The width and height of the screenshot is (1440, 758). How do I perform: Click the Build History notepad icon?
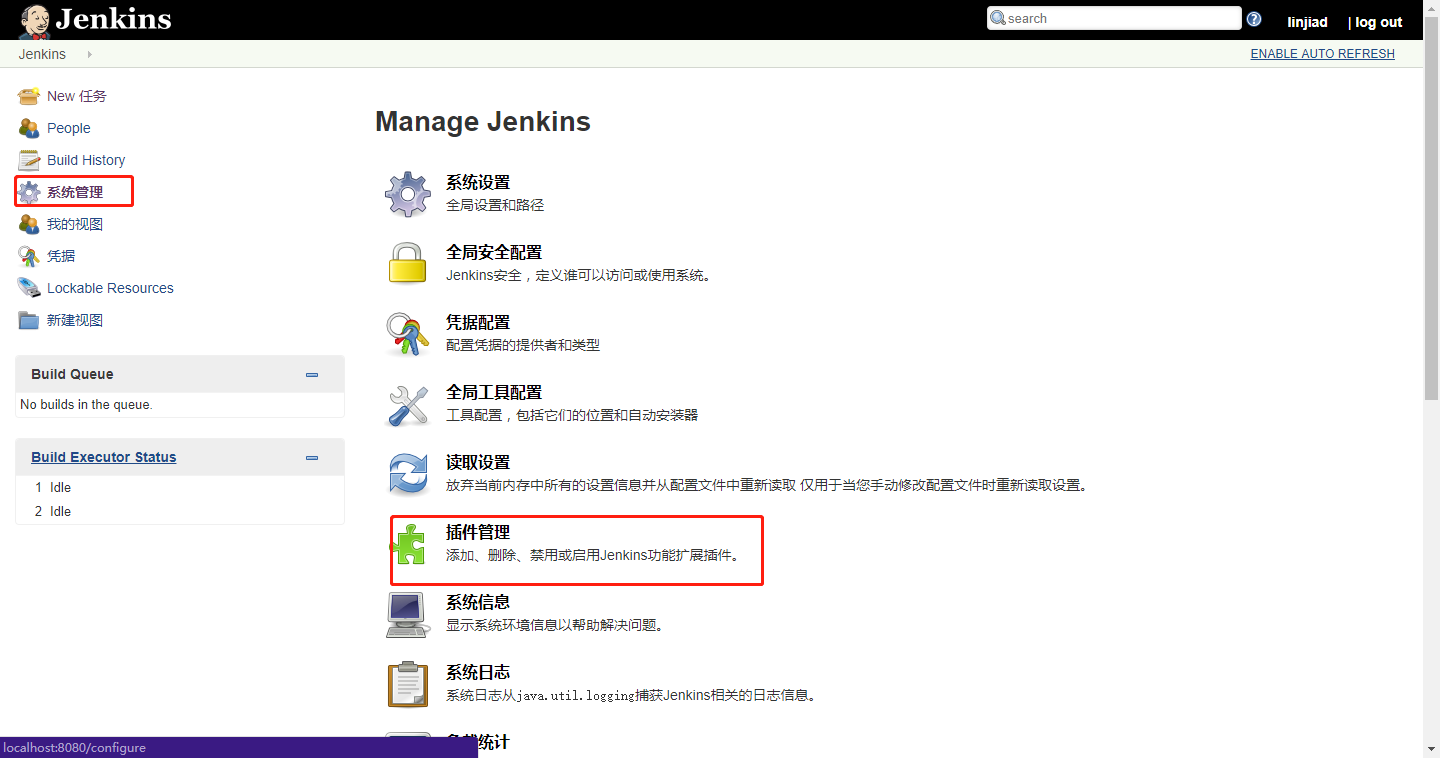click(29, 160)
